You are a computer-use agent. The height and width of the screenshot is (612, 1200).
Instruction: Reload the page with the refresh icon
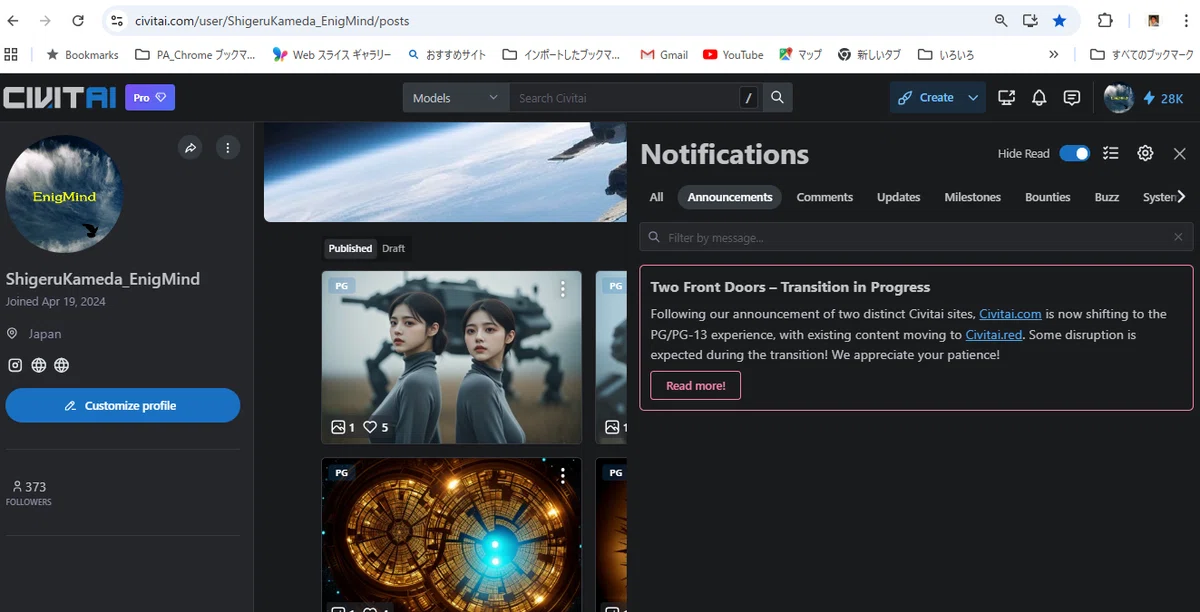pyautogui.click(x=78, y=20)
